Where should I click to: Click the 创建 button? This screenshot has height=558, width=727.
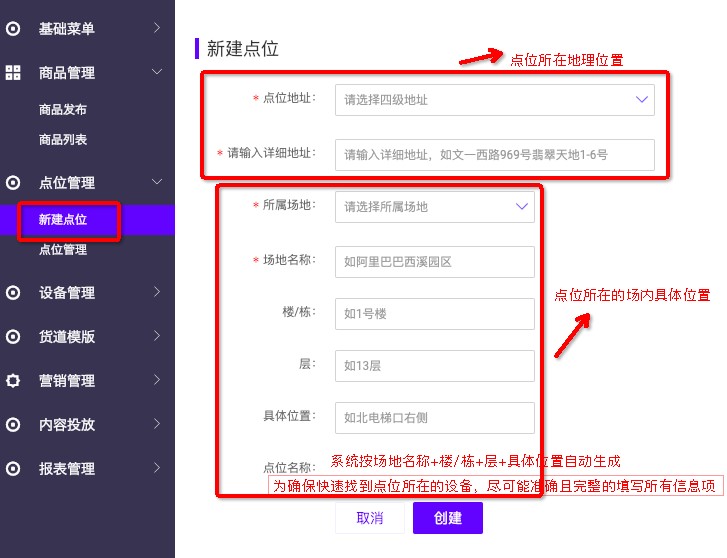(x=448, y=518)
